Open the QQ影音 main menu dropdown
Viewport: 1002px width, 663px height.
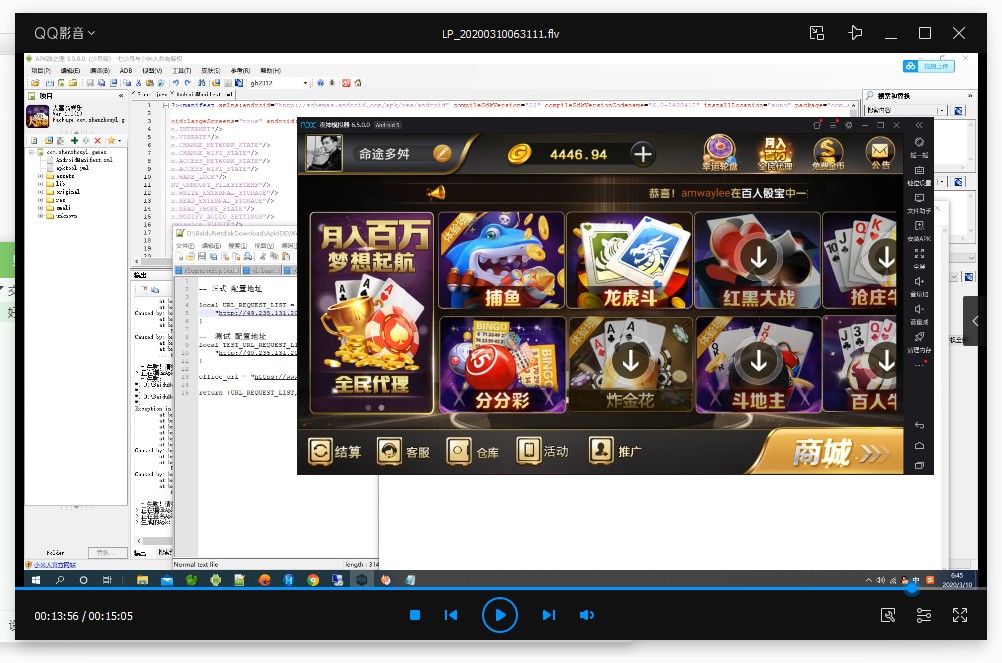[x=65, y=33]
